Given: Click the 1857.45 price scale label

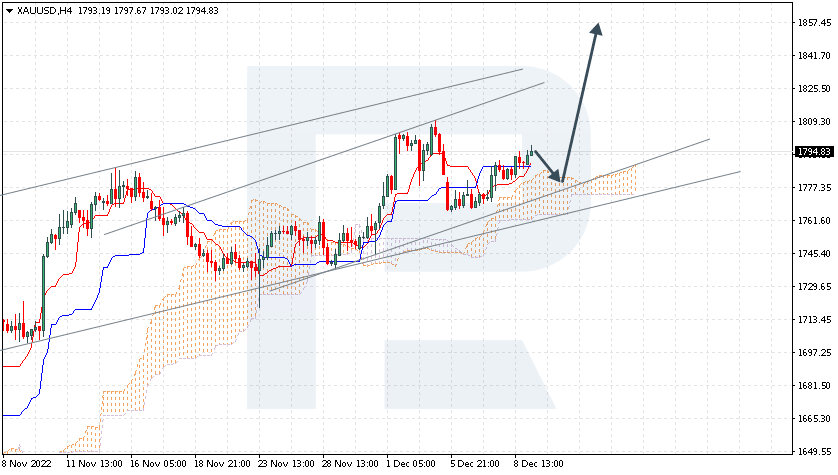Looking at the screenshot, I should [x=814, y=22].
